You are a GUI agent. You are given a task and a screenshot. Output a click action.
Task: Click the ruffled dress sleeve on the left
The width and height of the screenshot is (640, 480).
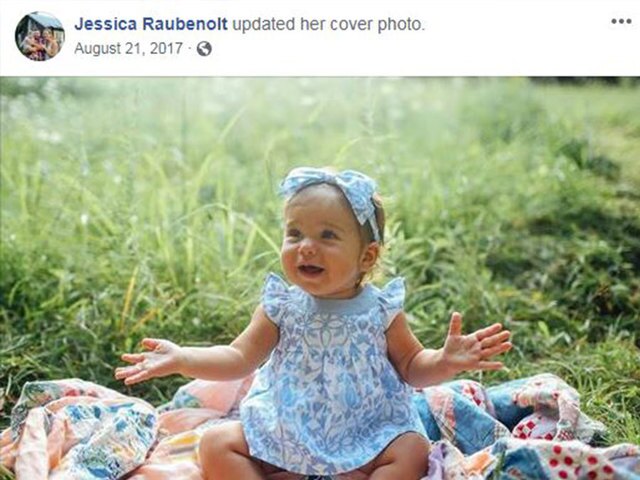coord(282,295)
